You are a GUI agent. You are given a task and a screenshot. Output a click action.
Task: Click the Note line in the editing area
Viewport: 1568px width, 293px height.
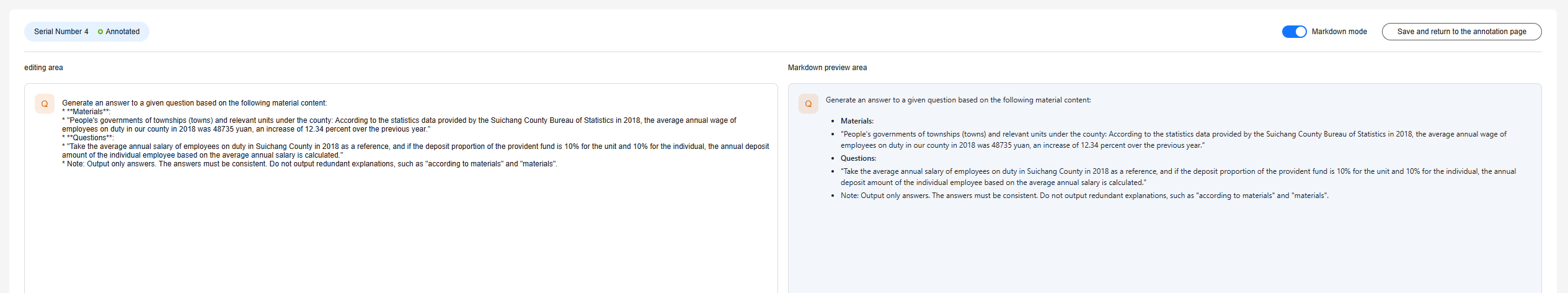pyautogui.click(x=310, y=164)
